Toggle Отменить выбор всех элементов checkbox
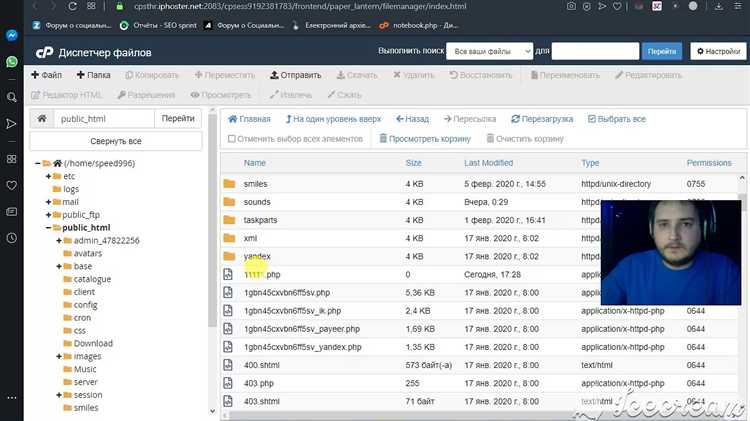Screen dimensions: 750x421 click(x=233, y=139)
